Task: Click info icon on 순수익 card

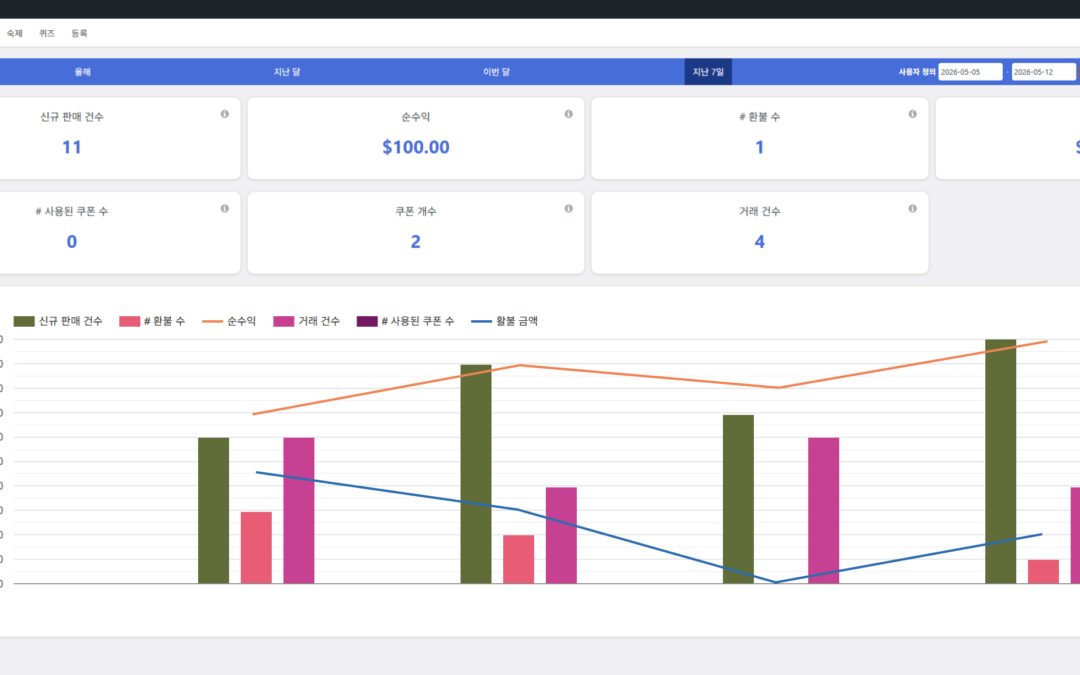Action: pyautogui.click(x=568, y=114)
